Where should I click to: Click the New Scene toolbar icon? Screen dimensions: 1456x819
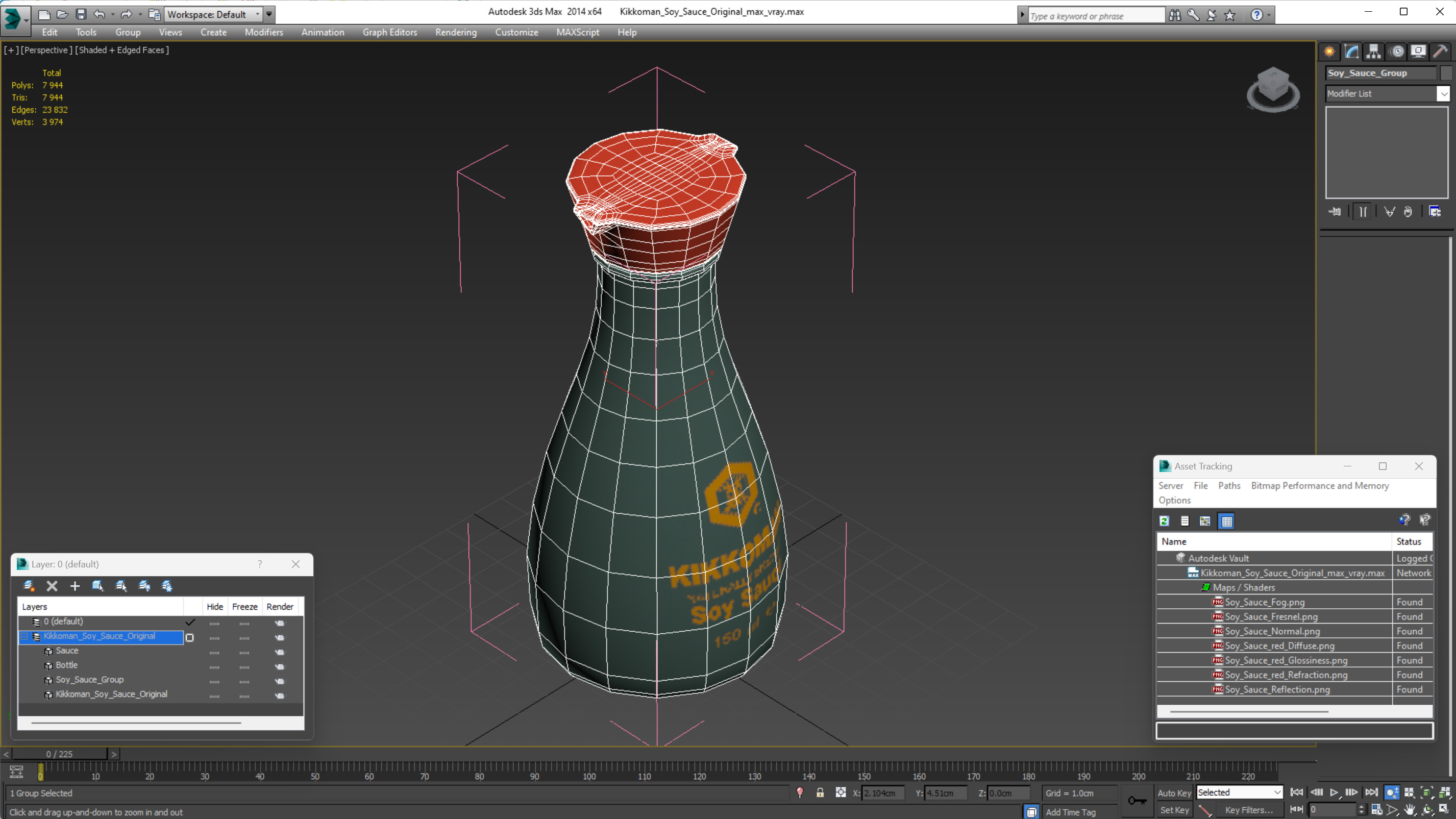click(x=43, y=14)
